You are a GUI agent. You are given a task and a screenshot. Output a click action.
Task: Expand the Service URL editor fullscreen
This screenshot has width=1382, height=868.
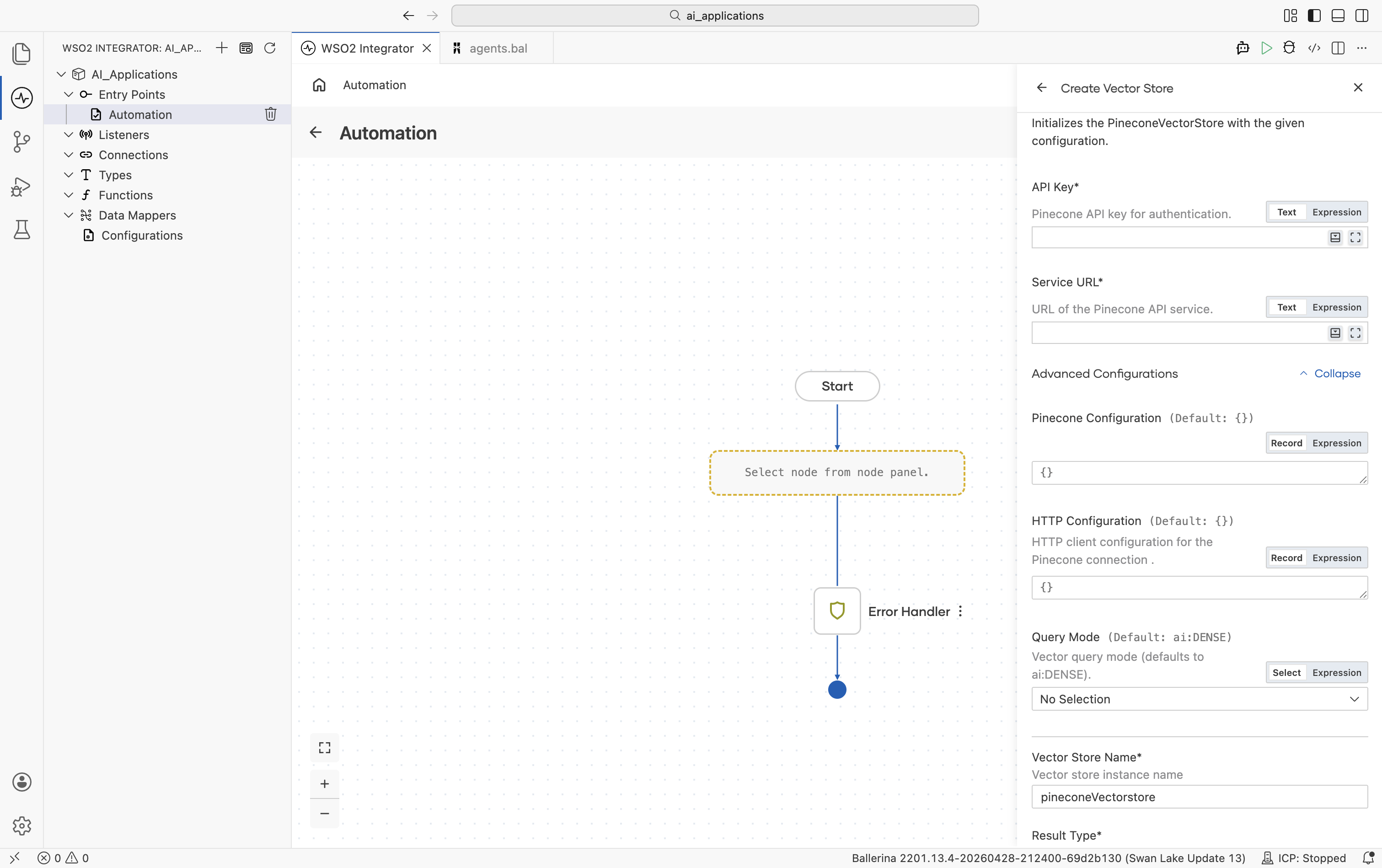click(x=1355, y=333)
